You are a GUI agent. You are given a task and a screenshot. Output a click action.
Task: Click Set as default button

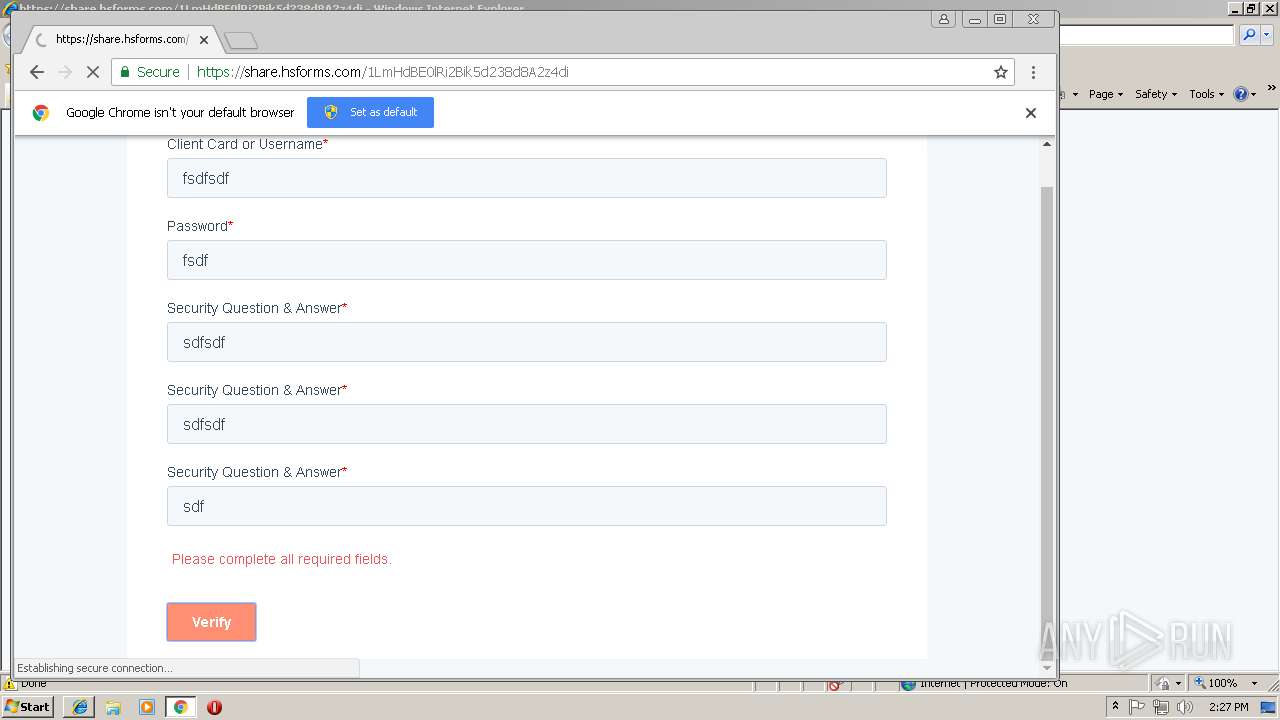370,112
